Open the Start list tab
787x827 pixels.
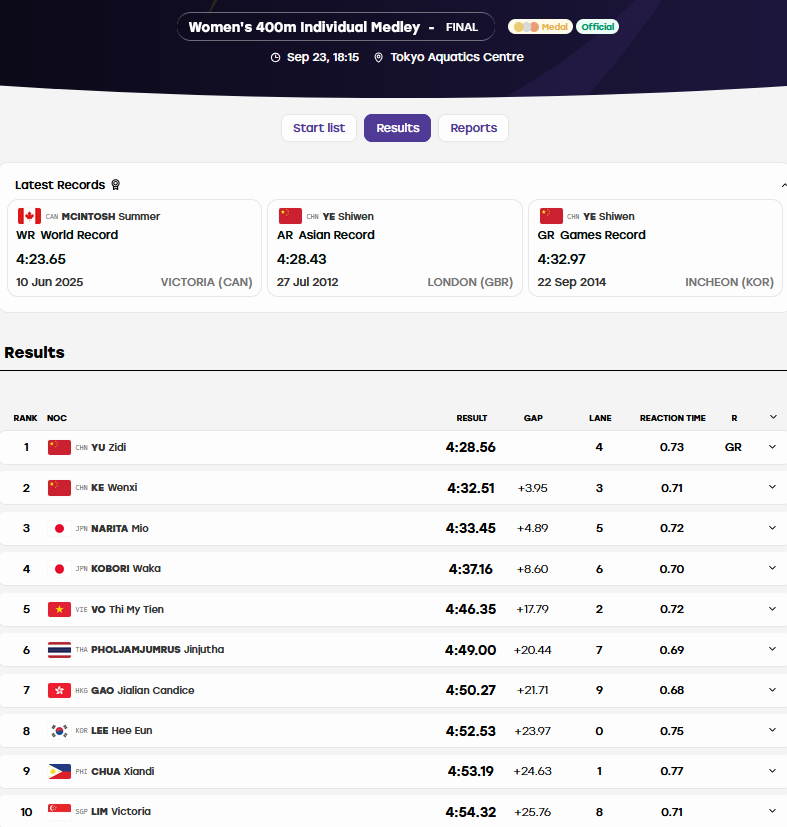pyautogui.click(x=319, y=128)
